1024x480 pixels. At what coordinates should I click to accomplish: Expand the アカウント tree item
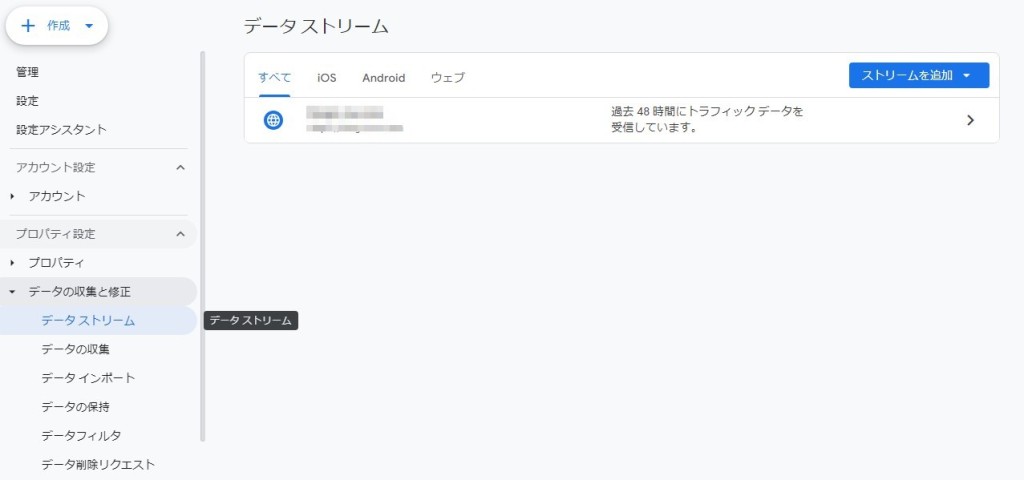(x=12, y=196)
